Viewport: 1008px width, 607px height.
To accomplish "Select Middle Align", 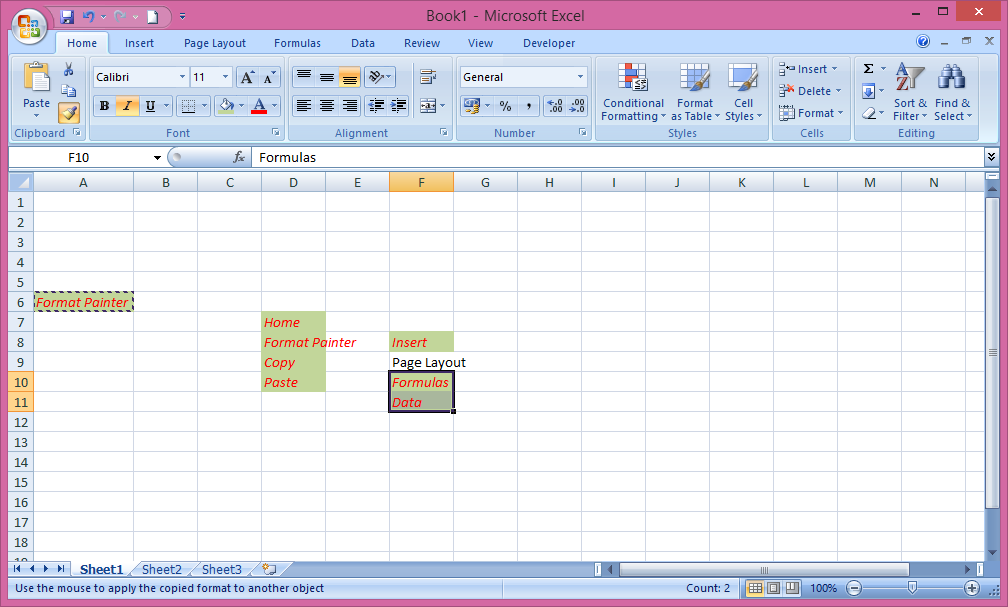I will [x=327, y=78].
